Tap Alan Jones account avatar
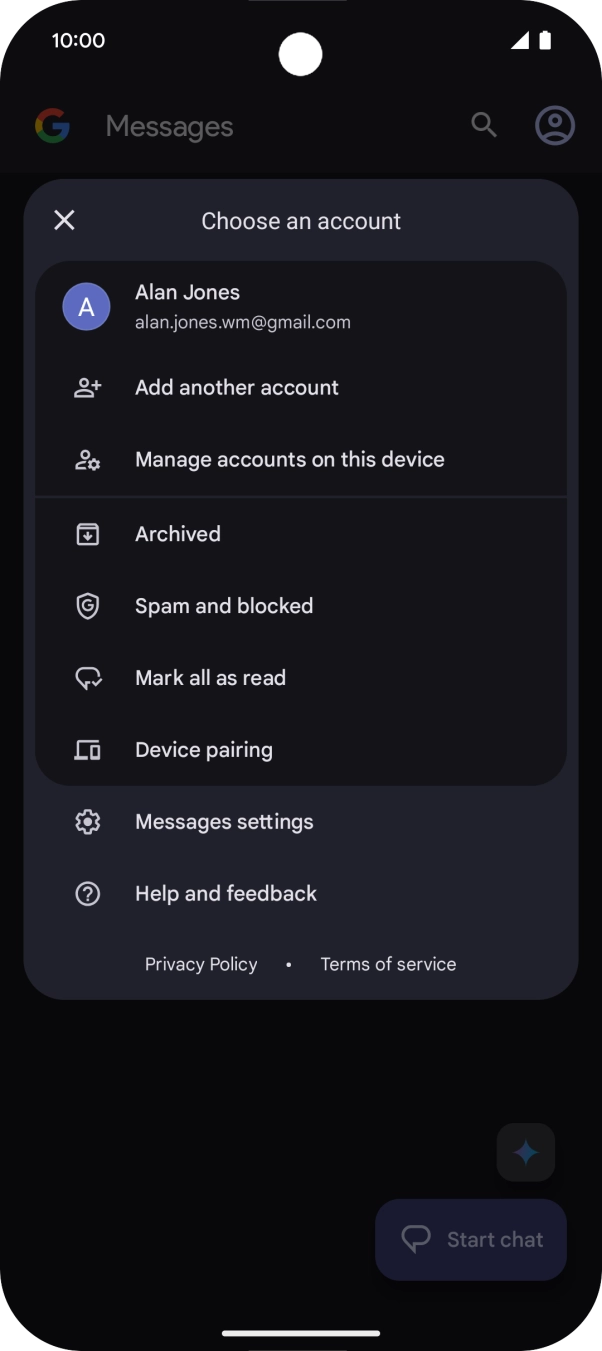The width and height of the screenshot is (602, 1351). click(86, 306)
